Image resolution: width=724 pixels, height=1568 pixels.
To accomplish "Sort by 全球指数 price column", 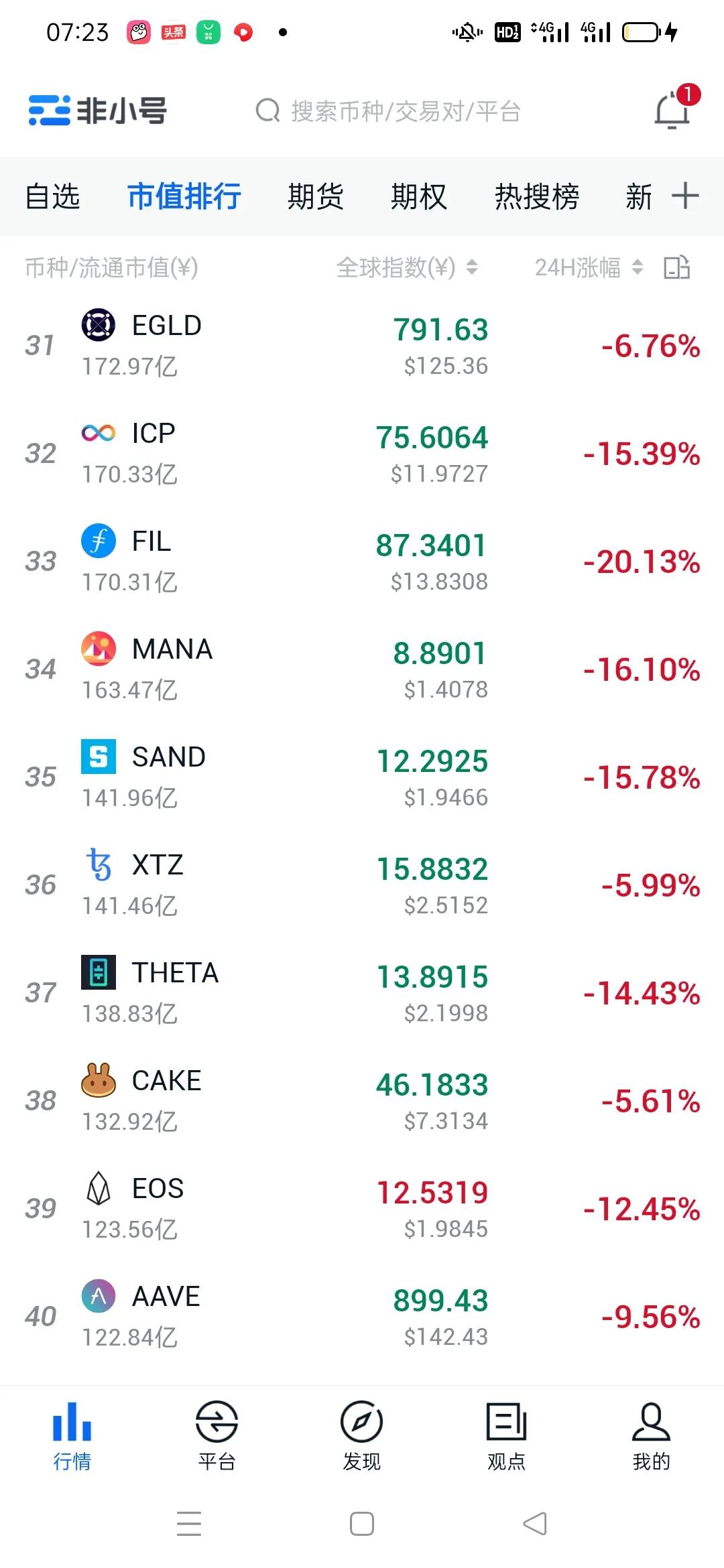I will coord(406,267).
